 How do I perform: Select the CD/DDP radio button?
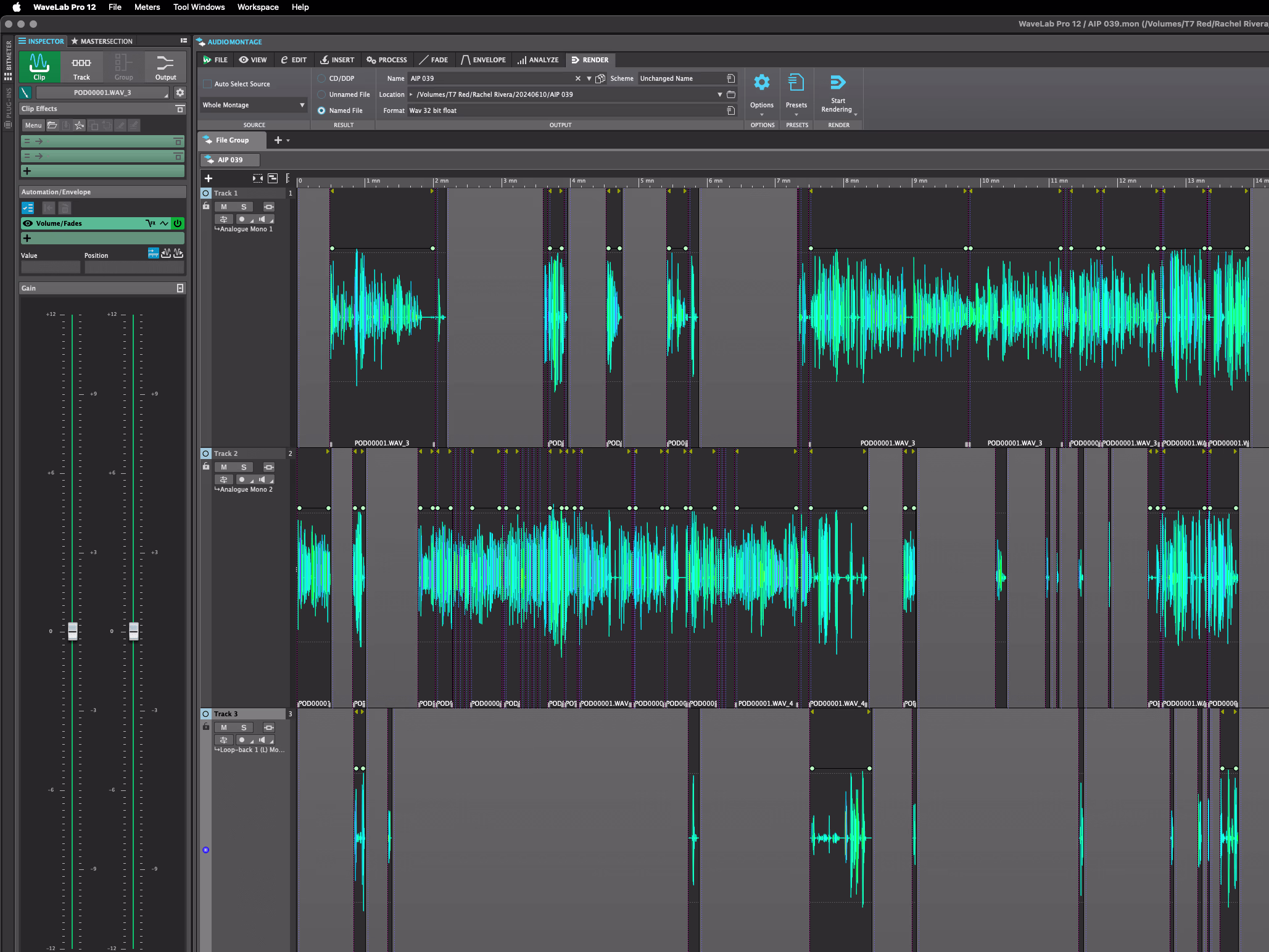click(x=321, y=78)
